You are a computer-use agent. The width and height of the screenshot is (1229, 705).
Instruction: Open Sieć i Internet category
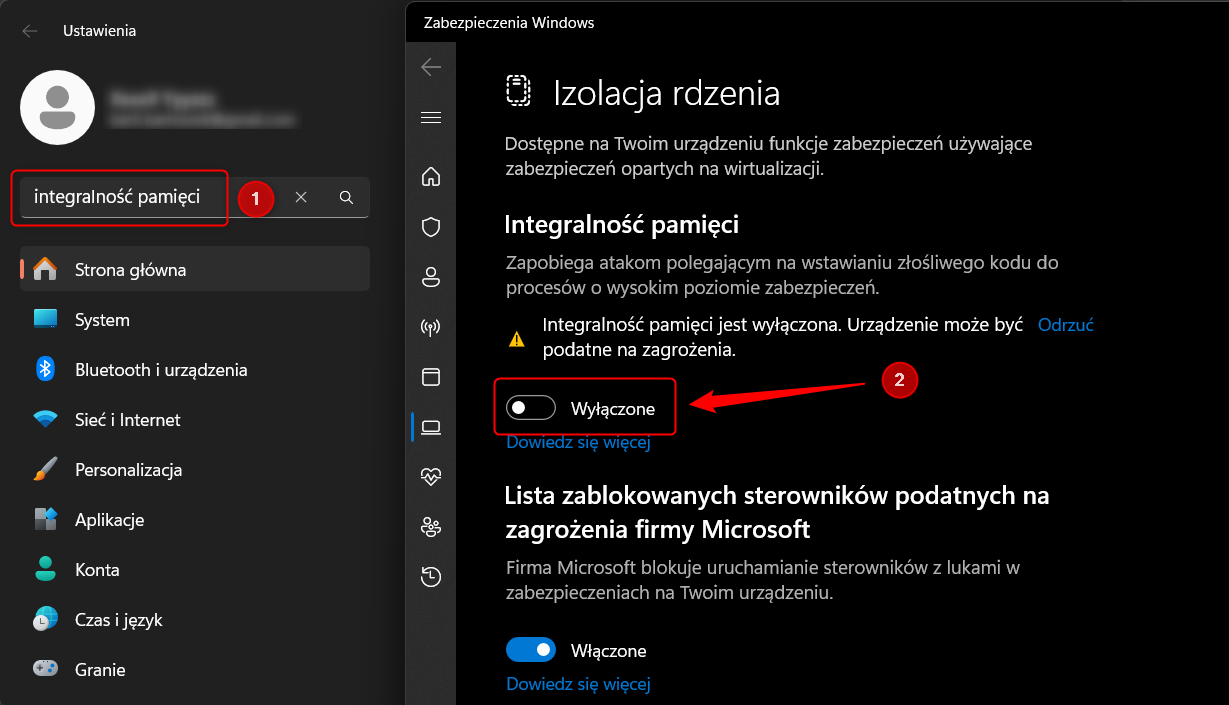[195, 419]
